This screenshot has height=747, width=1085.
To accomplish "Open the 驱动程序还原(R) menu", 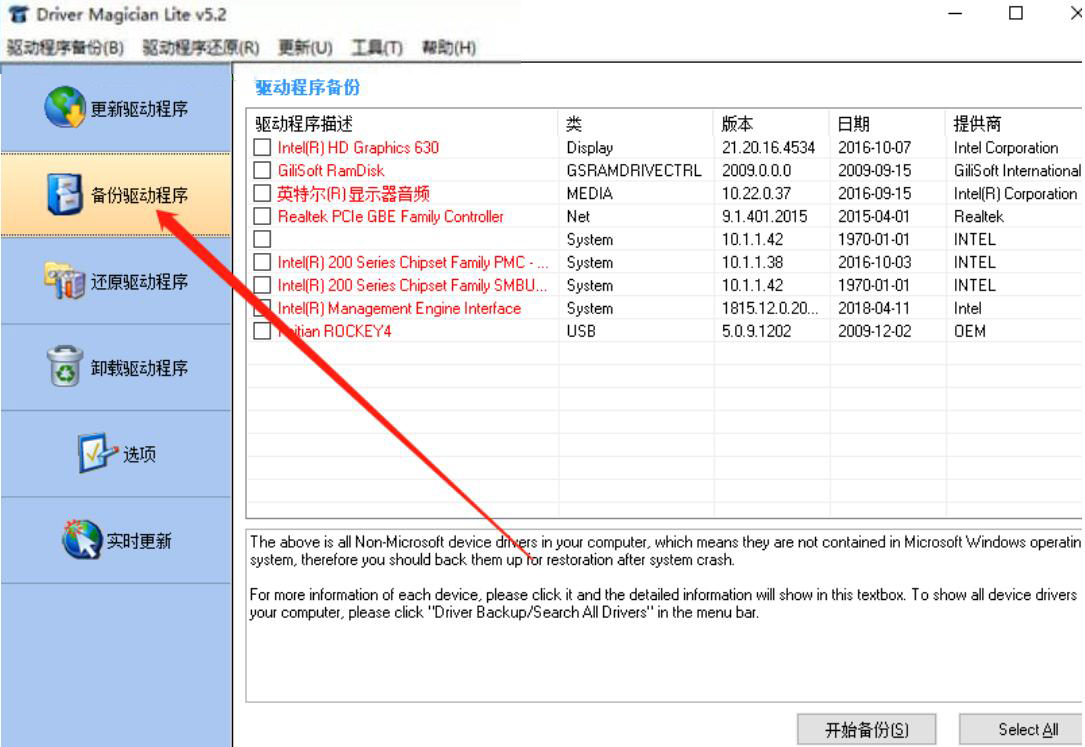I will 201,48.
